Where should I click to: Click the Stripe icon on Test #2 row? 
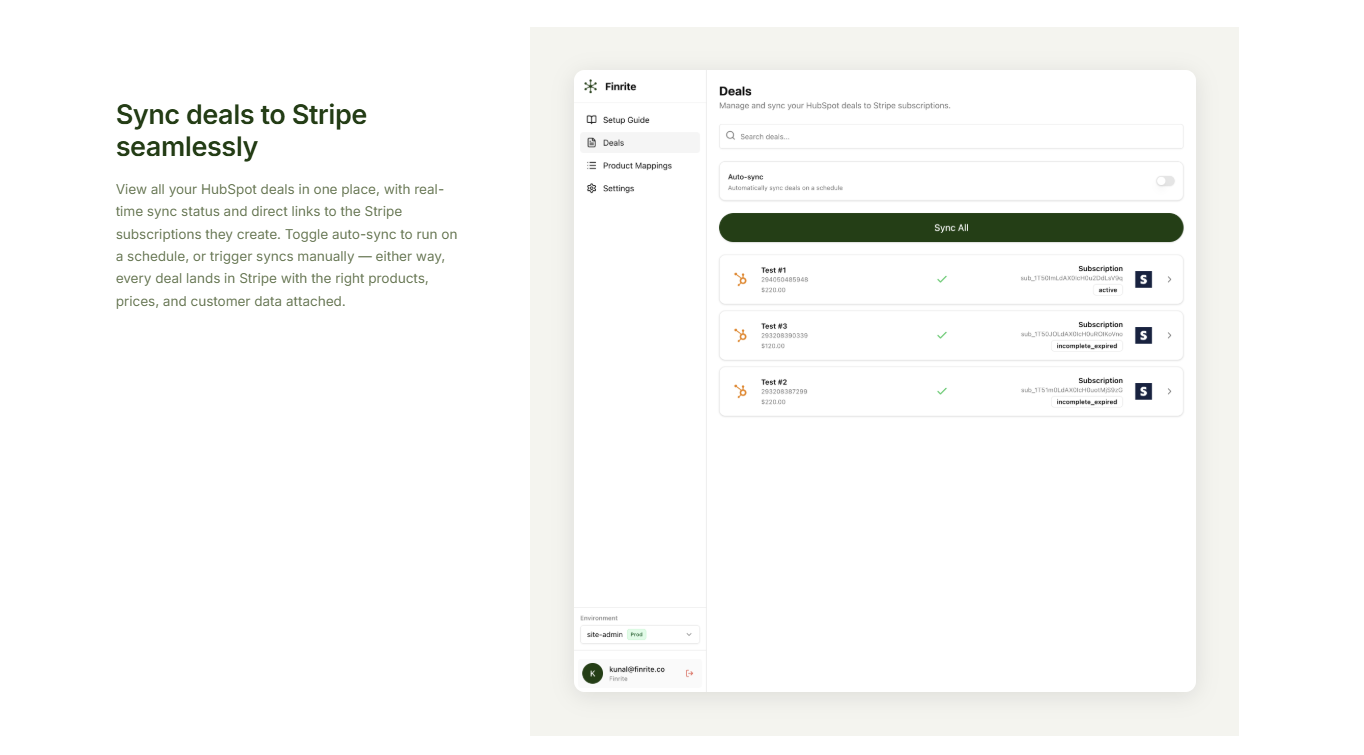1144,392
